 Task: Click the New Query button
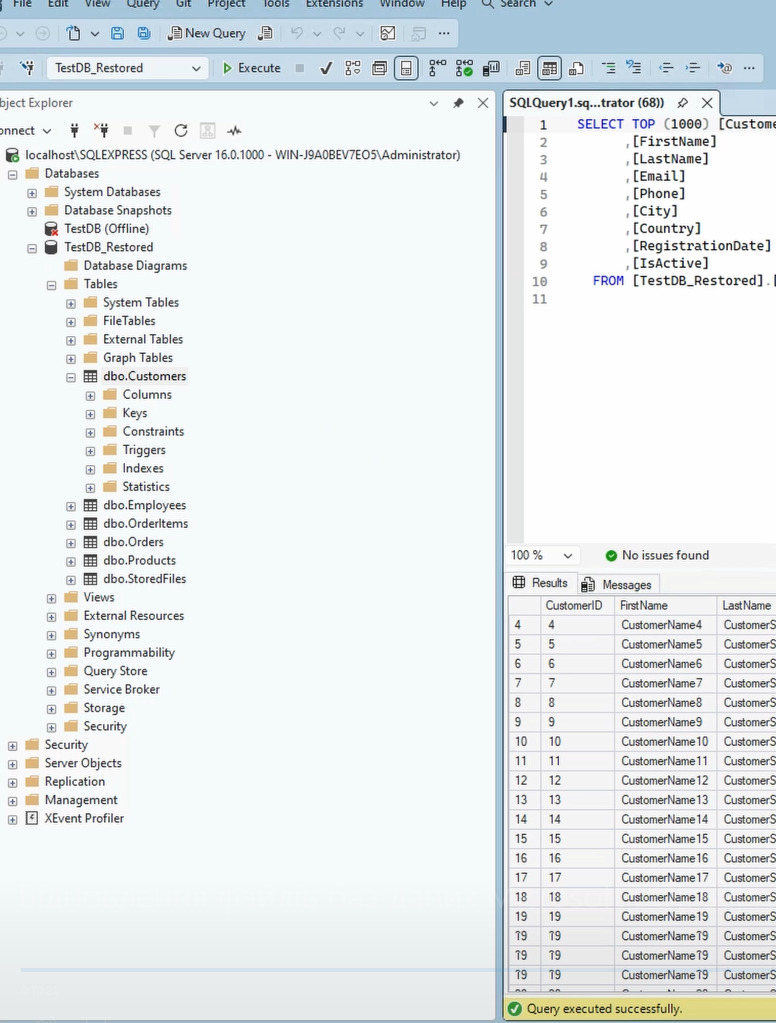coord(207,33)
